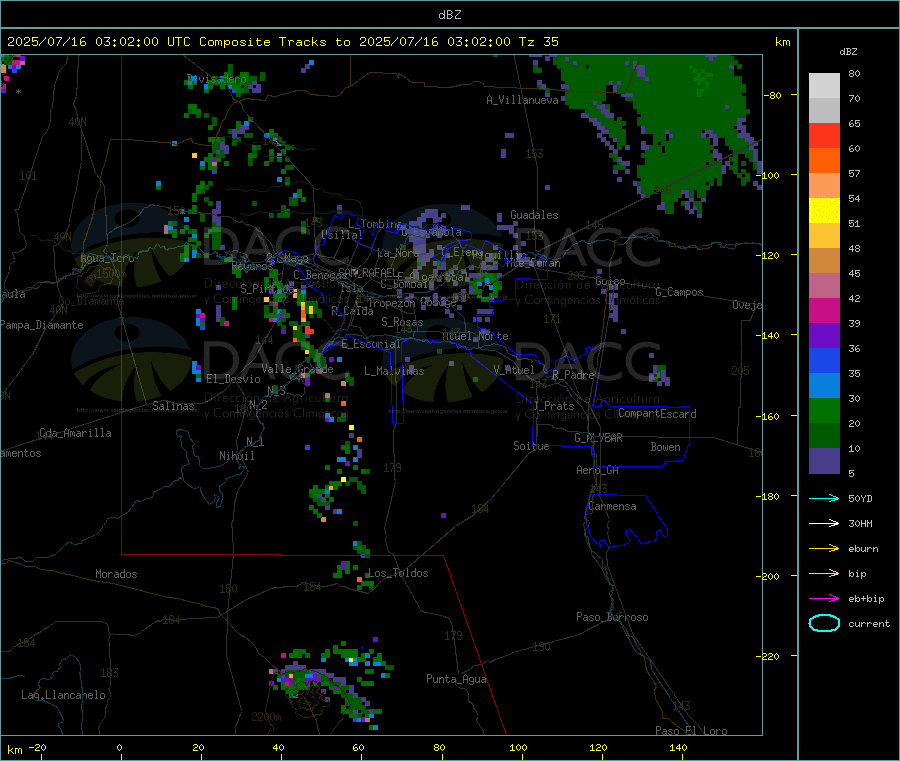Click the cyan 50YD track arrow in legend
Image resolution: width=900 pixels, height=761 pixels.
(x=824, y=498)
